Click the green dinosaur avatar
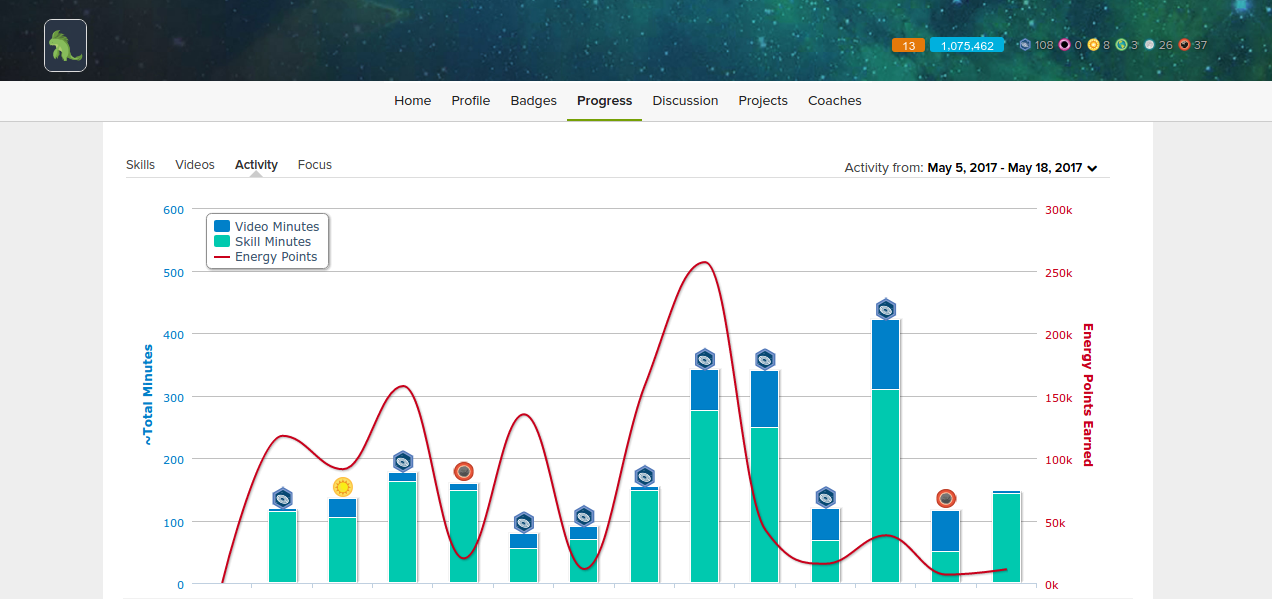Image resolution: width=1272 pixels, height=599 pixels. (x=65, y=46)
